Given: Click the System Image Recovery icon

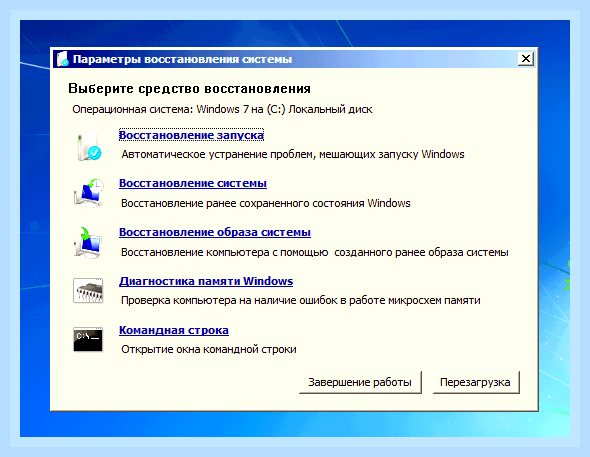Looking at the screenshot, I should click(88, 242).
